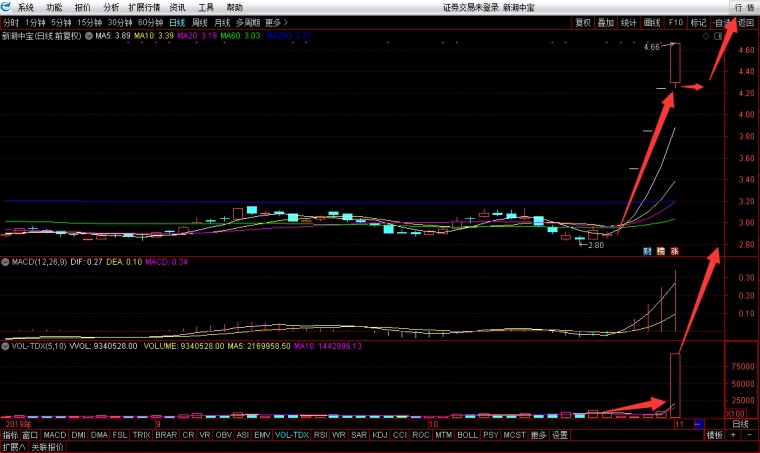Expand the 更多 periods list
Viewport: 760px width, 453px height.
point(273,21)
